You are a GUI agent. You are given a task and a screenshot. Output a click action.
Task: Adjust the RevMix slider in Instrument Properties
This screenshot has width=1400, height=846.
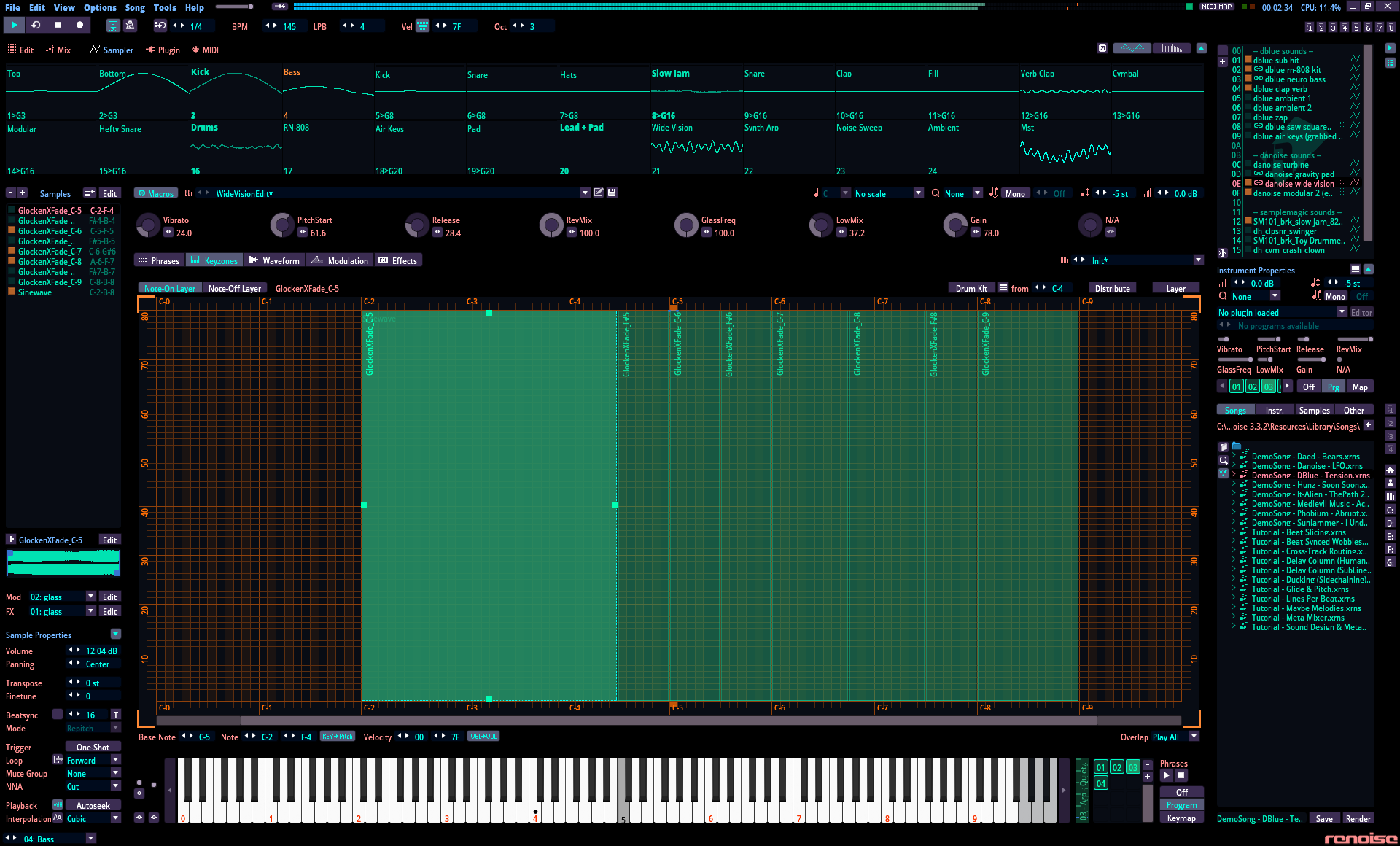[x=1355, y=339]
